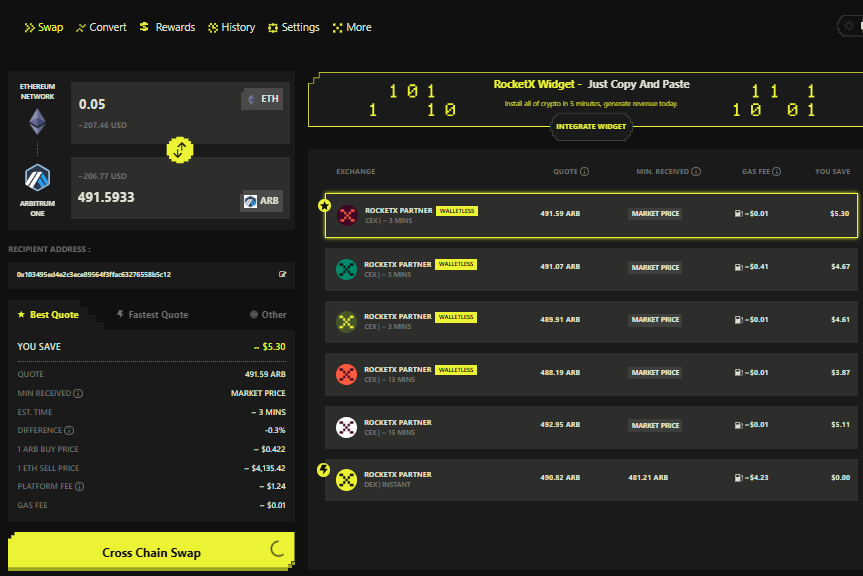
Task: Select the highlighted RocketX Partner CEX quote row
Action: 590,213
